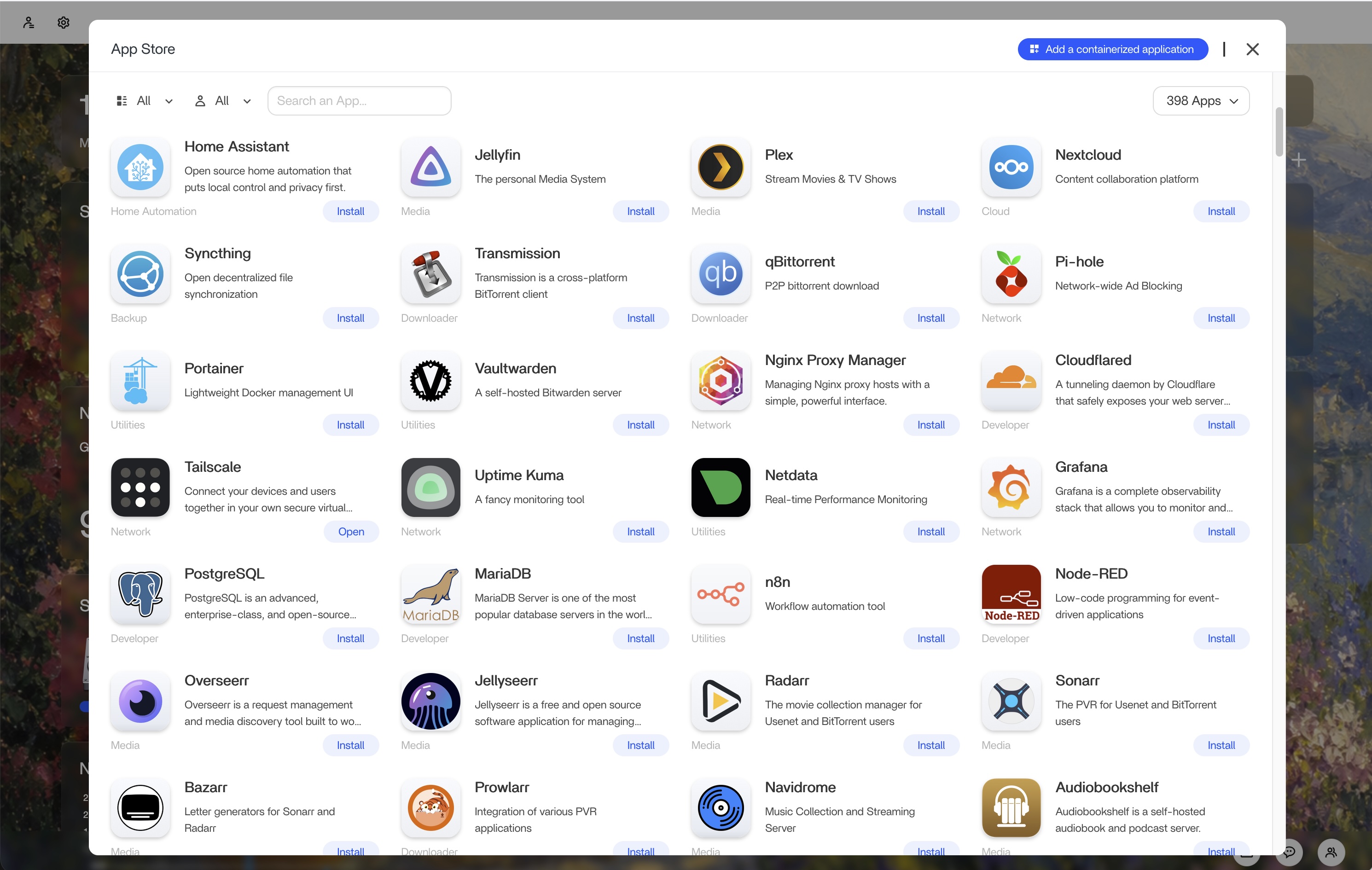Install Plex
The image size is (1372, 870).
(x=930, y=211)
